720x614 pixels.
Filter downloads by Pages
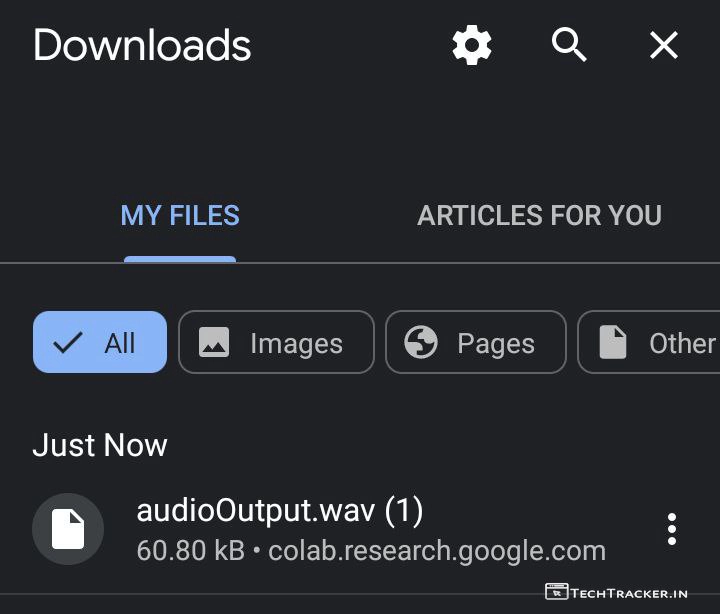tap(475, 342)
